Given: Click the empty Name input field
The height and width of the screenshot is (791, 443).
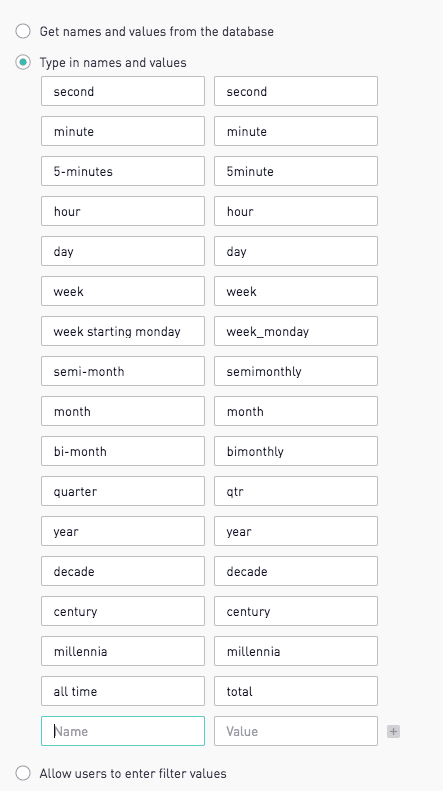Looking at the screenshot, I should (x=123, y=731).
